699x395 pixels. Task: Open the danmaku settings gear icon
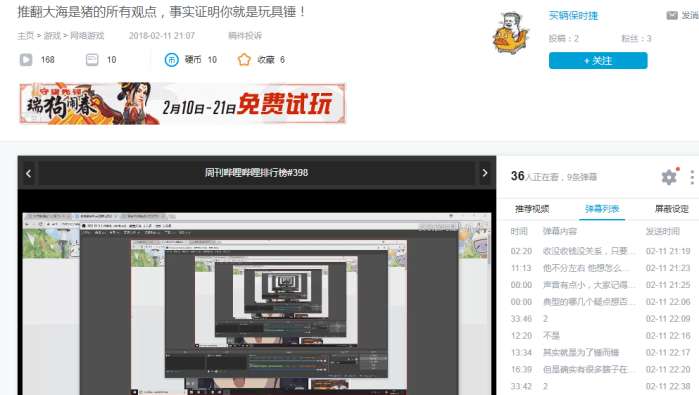coord(669,177)
